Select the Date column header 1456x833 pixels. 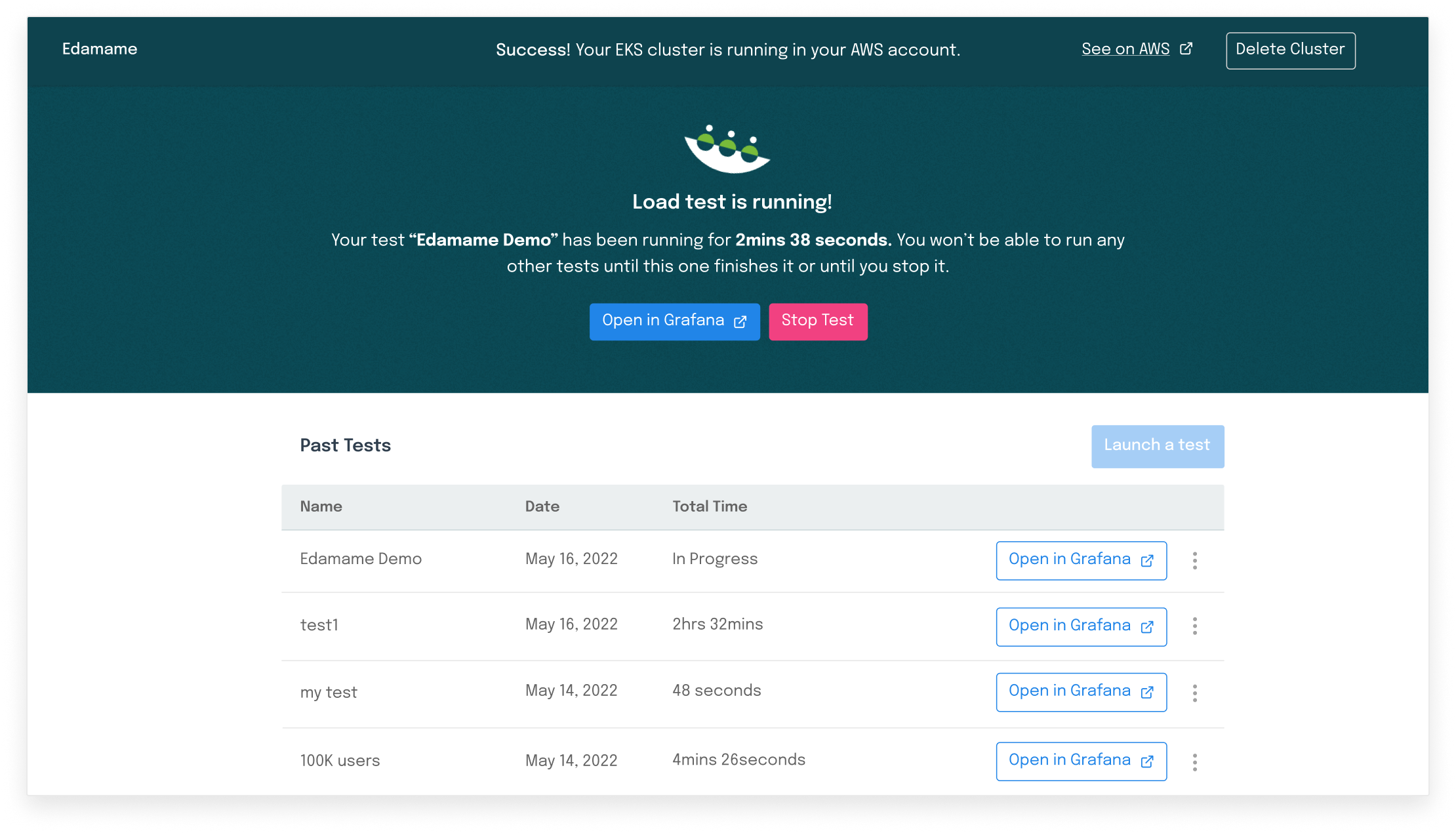(x=542, y=507)
